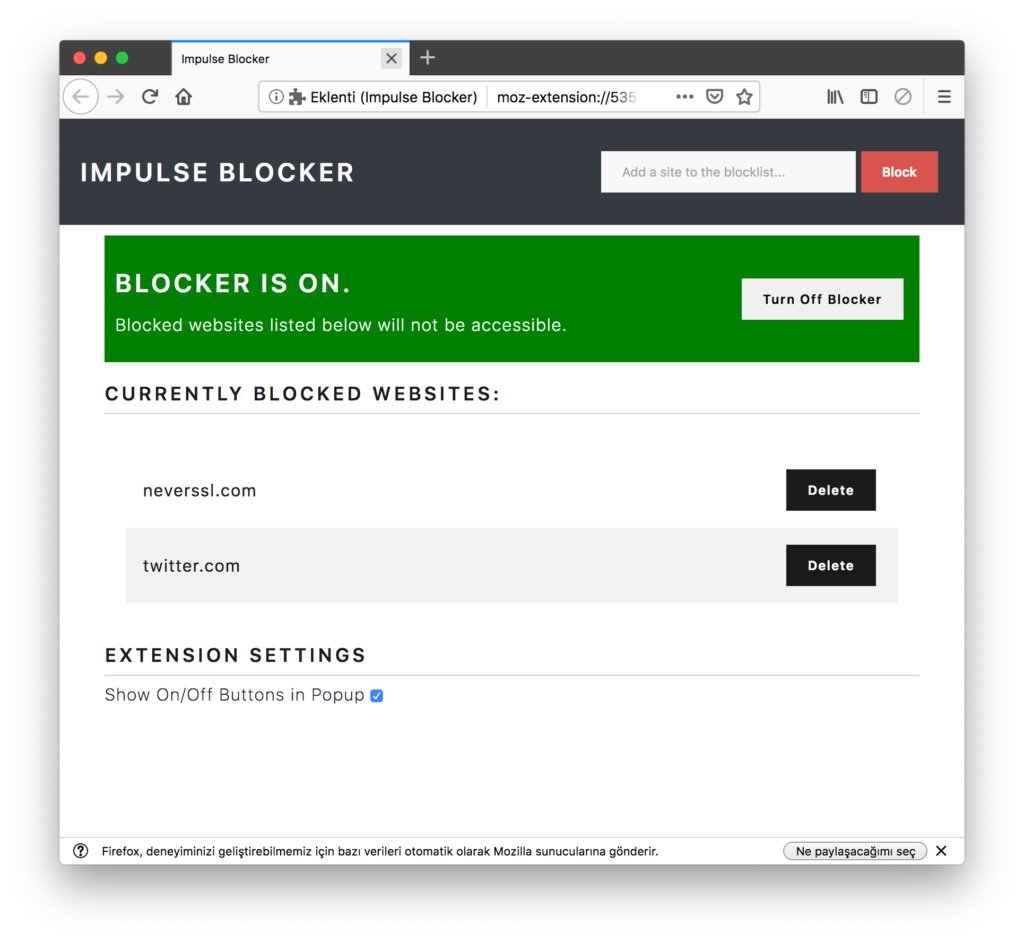
Task: Open the Firefox hamburger menu
Action: point(944,97)
